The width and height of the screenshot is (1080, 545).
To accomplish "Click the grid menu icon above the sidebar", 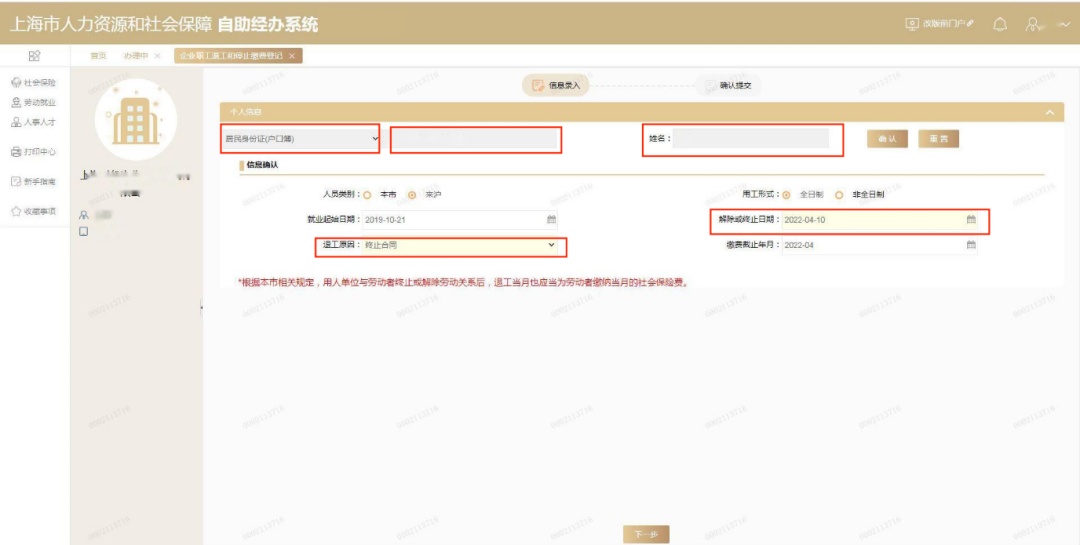I will click(34, 56).
